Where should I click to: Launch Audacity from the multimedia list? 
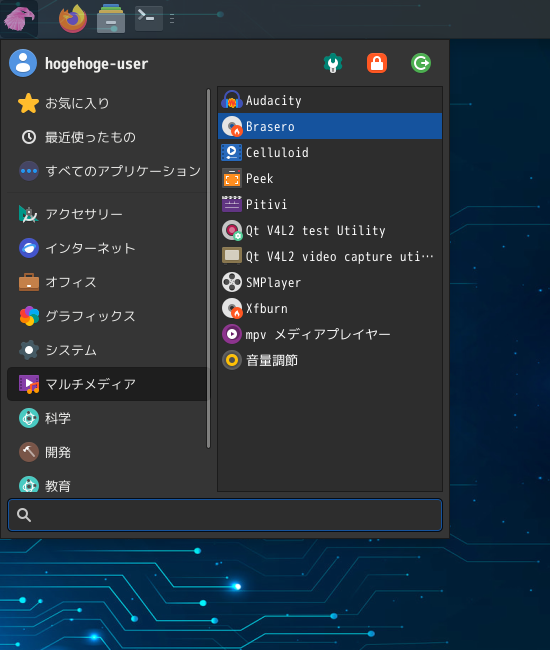[330, 100]
